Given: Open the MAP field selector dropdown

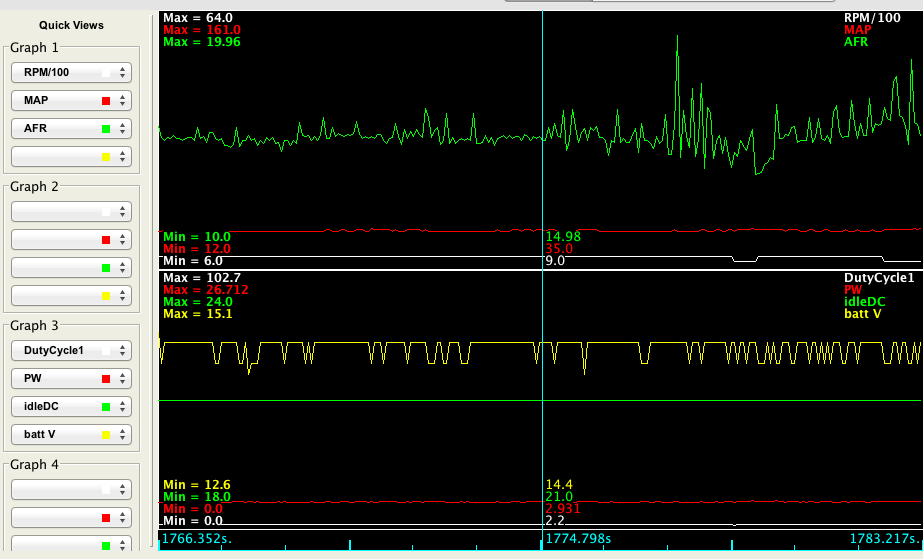Looking at the screenshot, I should click(71, 100).
